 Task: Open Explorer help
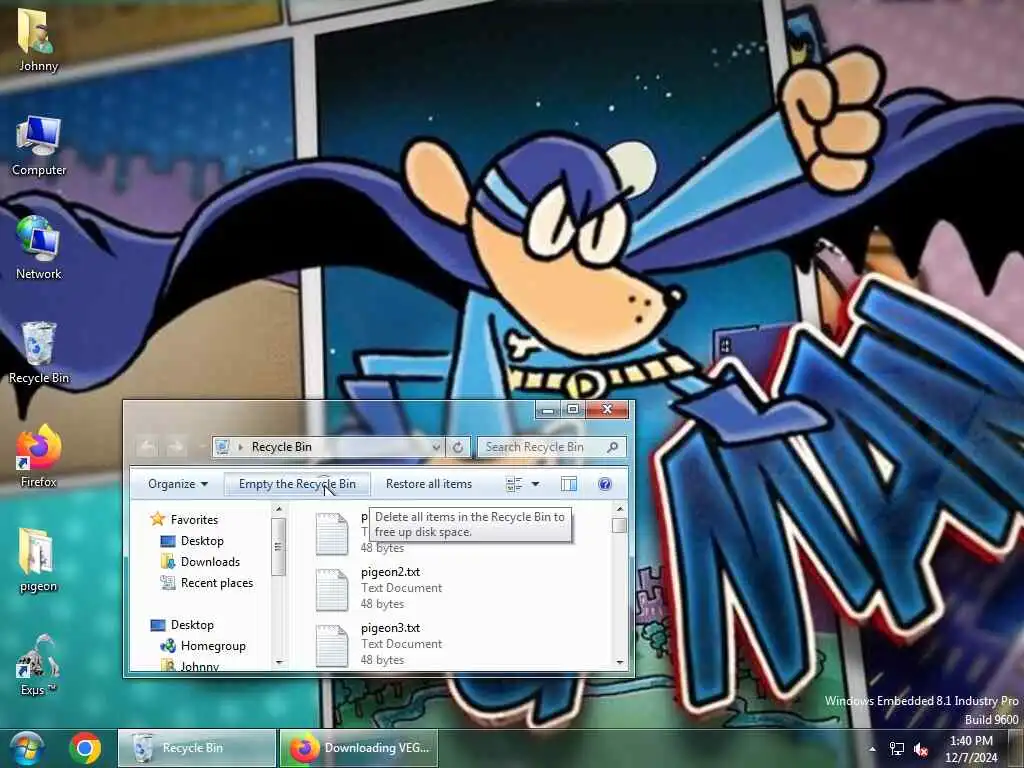point(605,484)
